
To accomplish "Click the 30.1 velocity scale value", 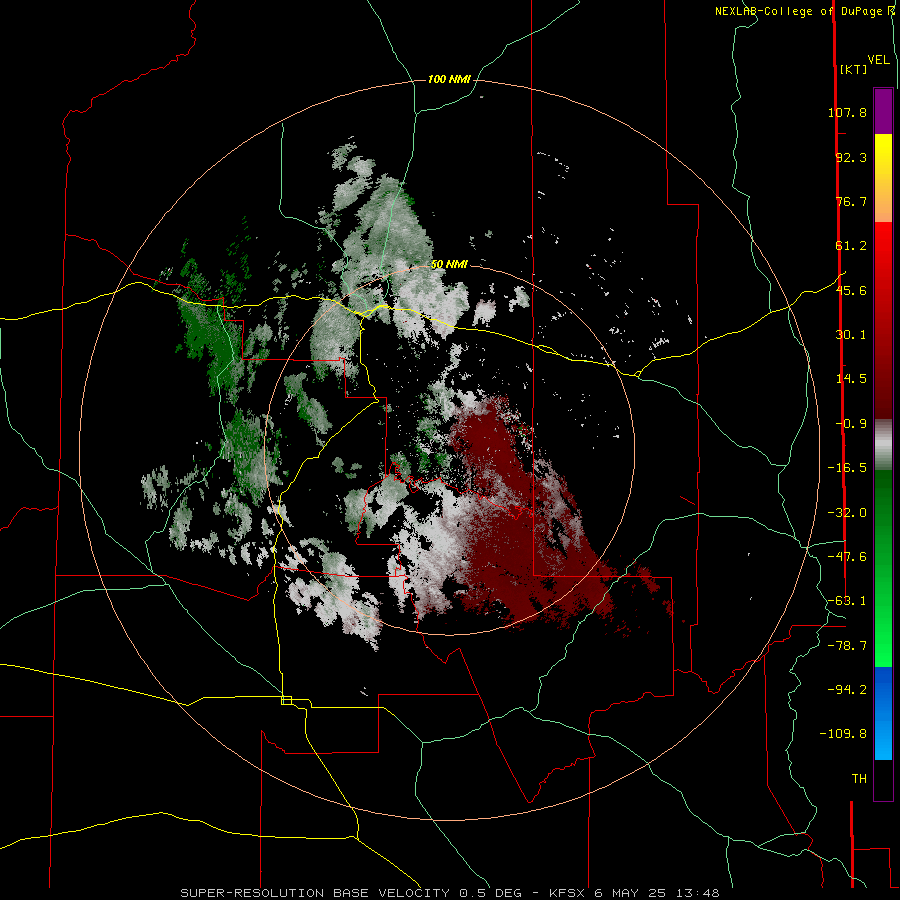I will (851, 335).
